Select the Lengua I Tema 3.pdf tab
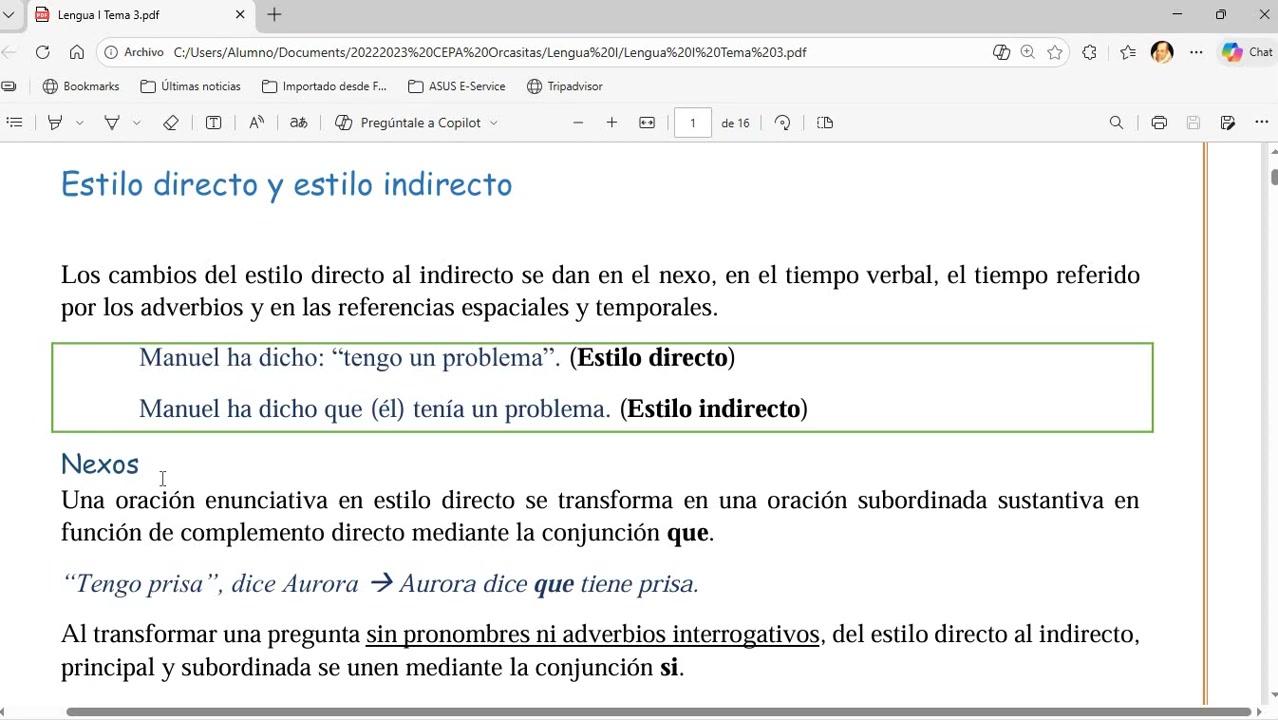Screen dimensions: 1278x720 (x=140, y=15)
